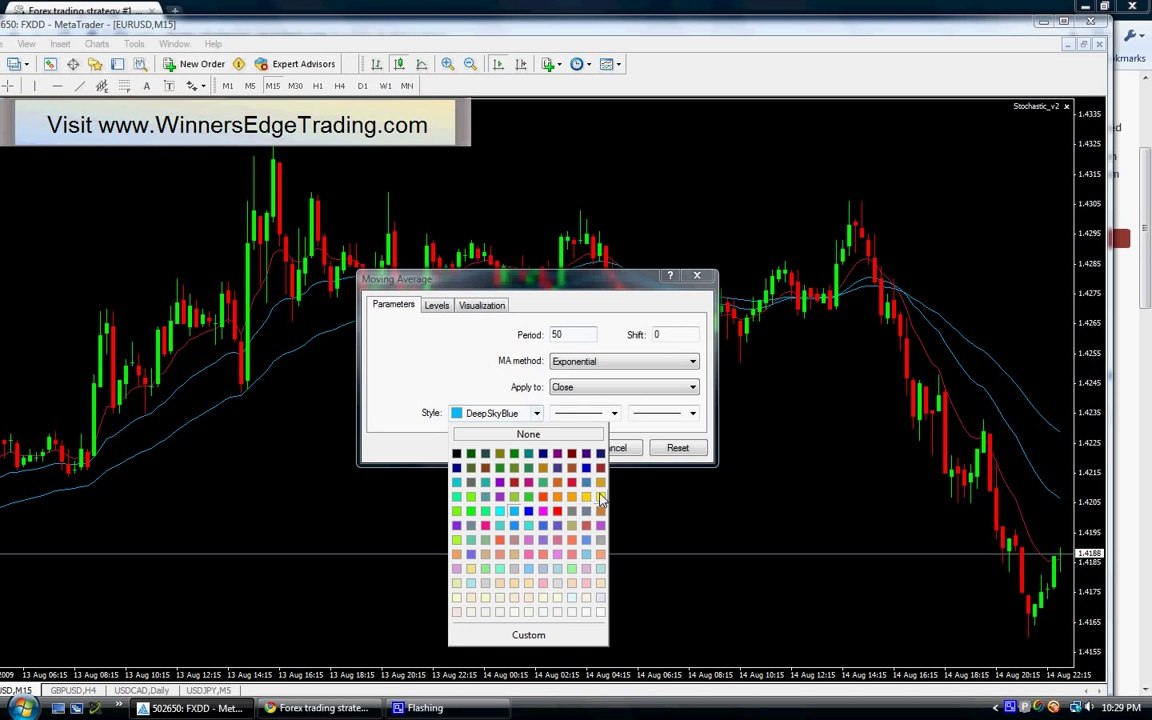
Task: Open the Indicators list icon
Action: point(547,64)
